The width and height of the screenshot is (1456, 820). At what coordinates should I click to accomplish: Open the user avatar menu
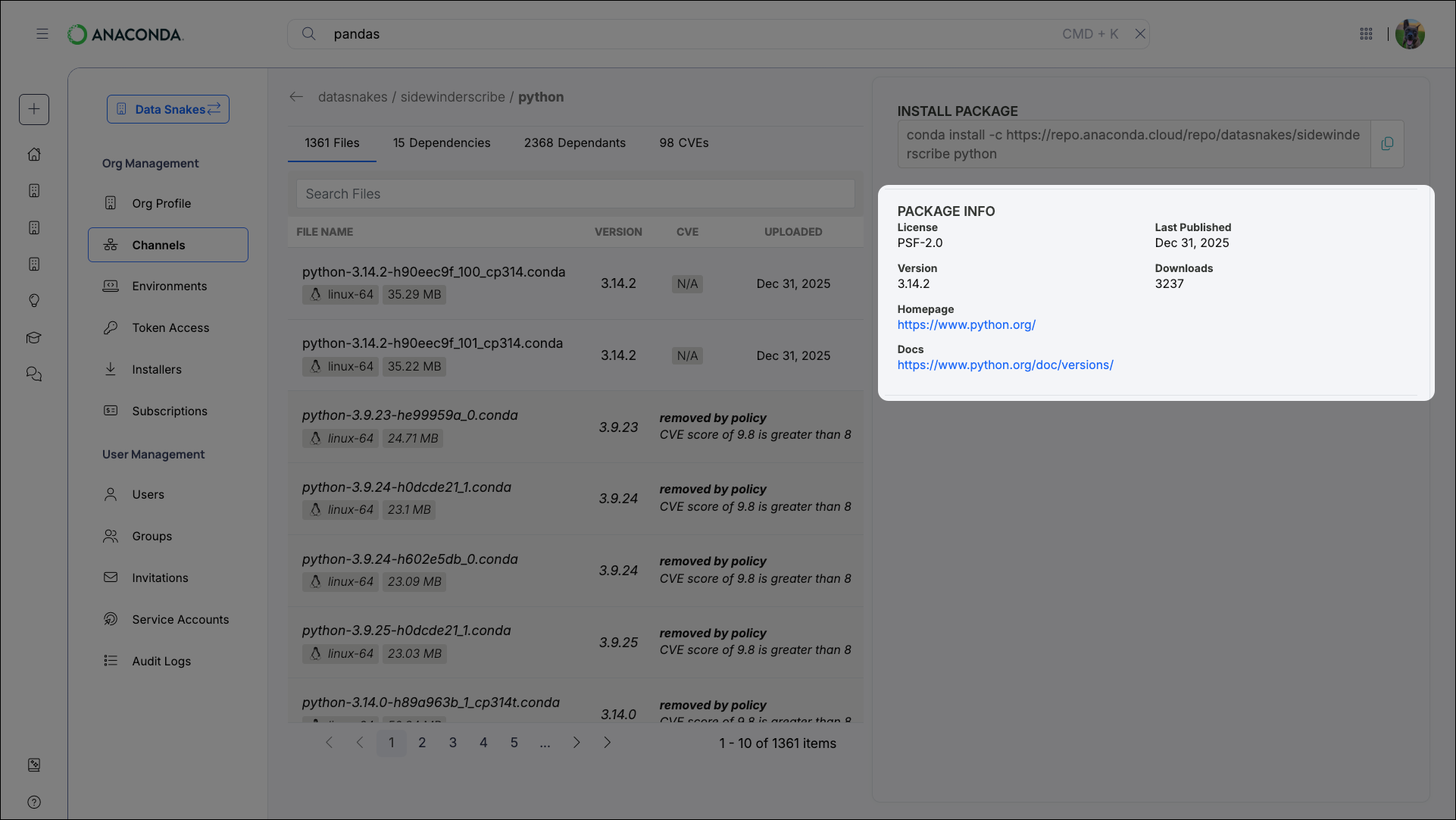pyautogui.click(x=1410, y=34)
